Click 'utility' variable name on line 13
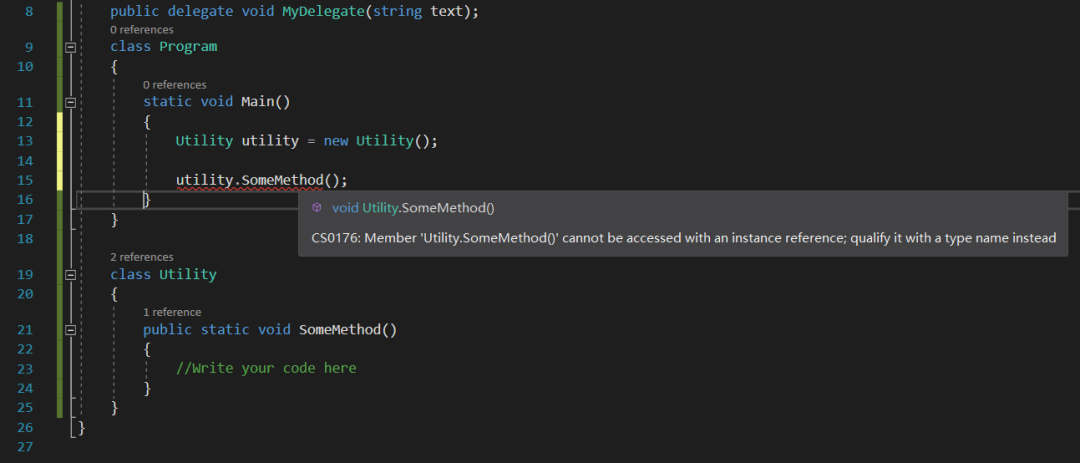This screenshot has width=1080, height=463. point(270,141)
